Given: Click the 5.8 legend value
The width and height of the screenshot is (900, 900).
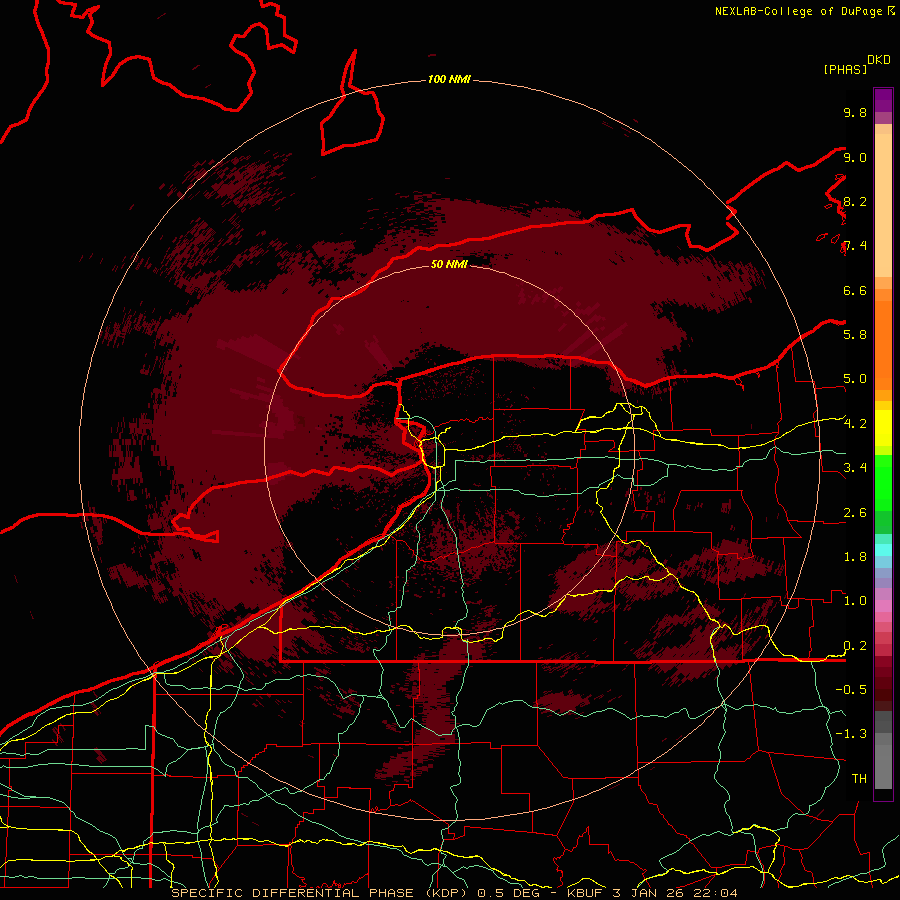Looking at the screenshot, I should point(855,334).
